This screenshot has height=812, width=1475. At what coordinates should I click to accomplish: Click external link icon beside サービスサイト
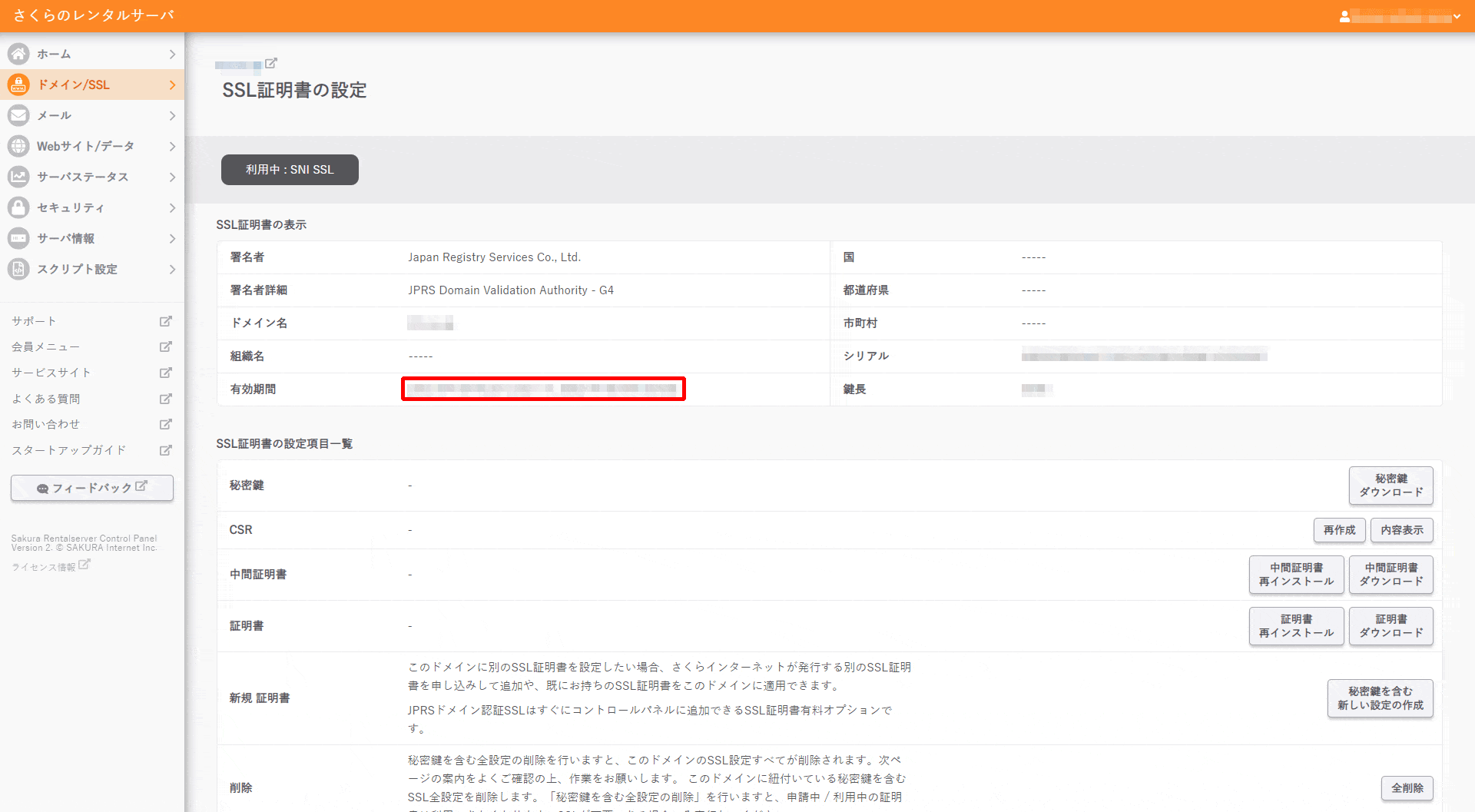[x=165, y=373]
